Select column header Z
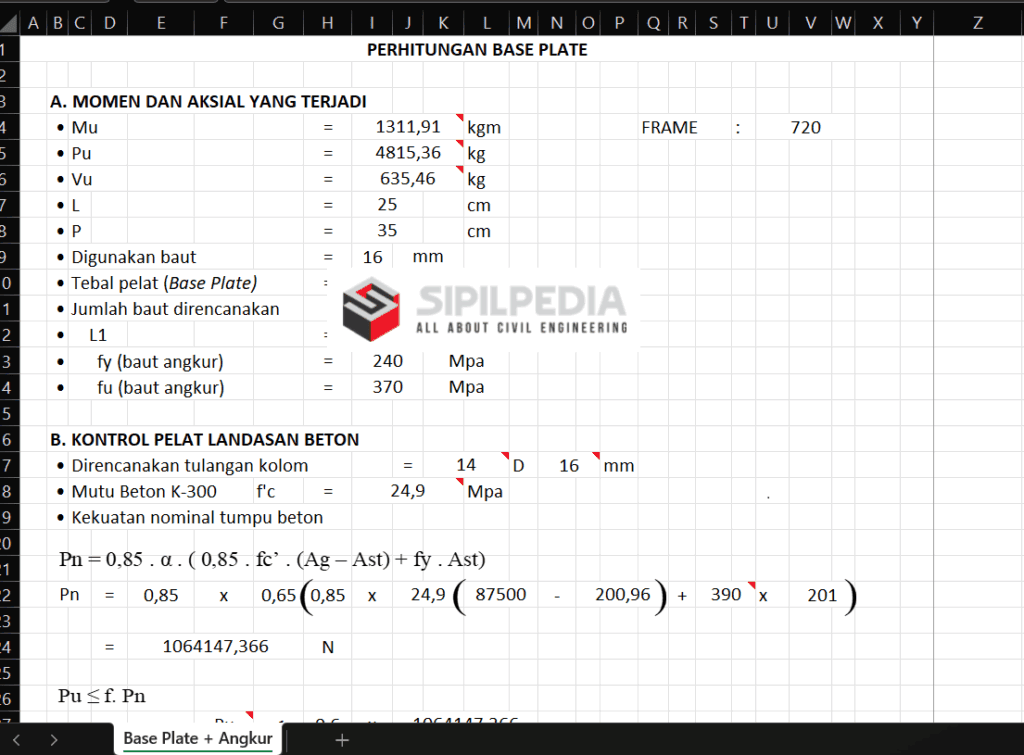Image resolution: width=1024 pixels, height=755 pixels. (x=978, y=21)
